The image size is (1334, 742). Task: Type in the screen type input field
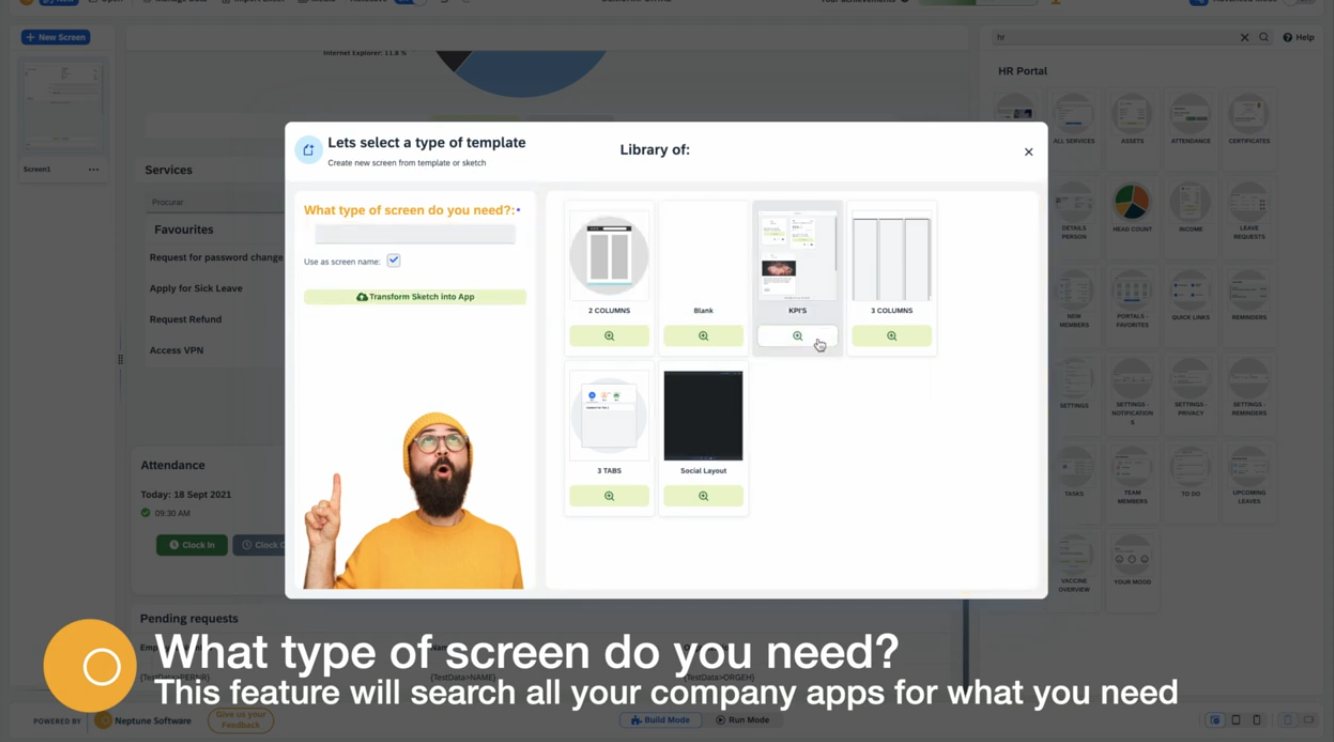415,234
